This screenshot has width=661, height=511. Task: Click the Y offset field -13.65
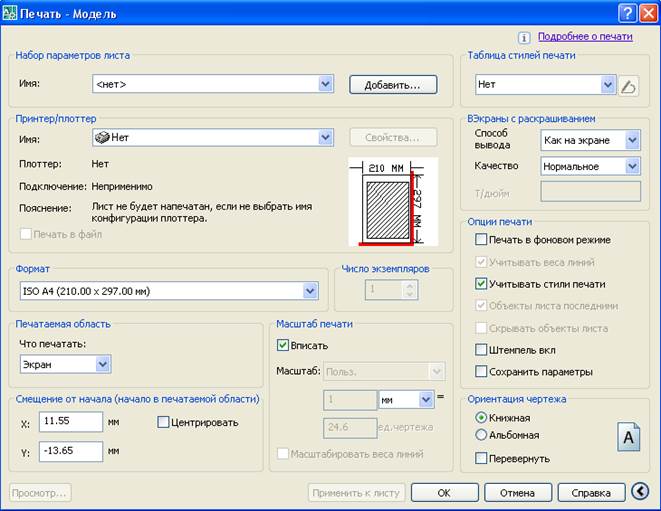71,452
